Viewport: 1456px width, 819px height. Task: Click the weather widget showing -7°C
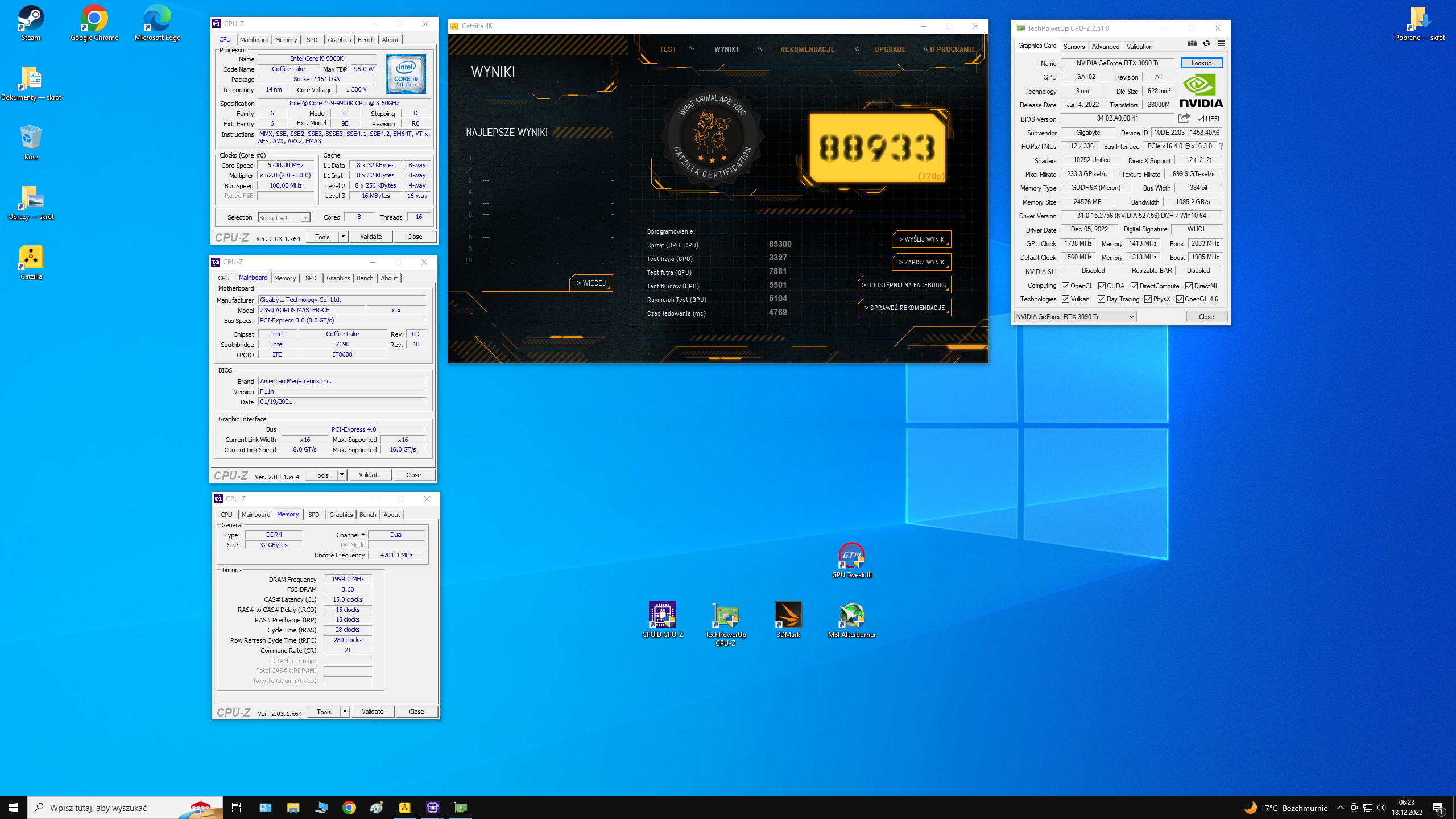1285,808
